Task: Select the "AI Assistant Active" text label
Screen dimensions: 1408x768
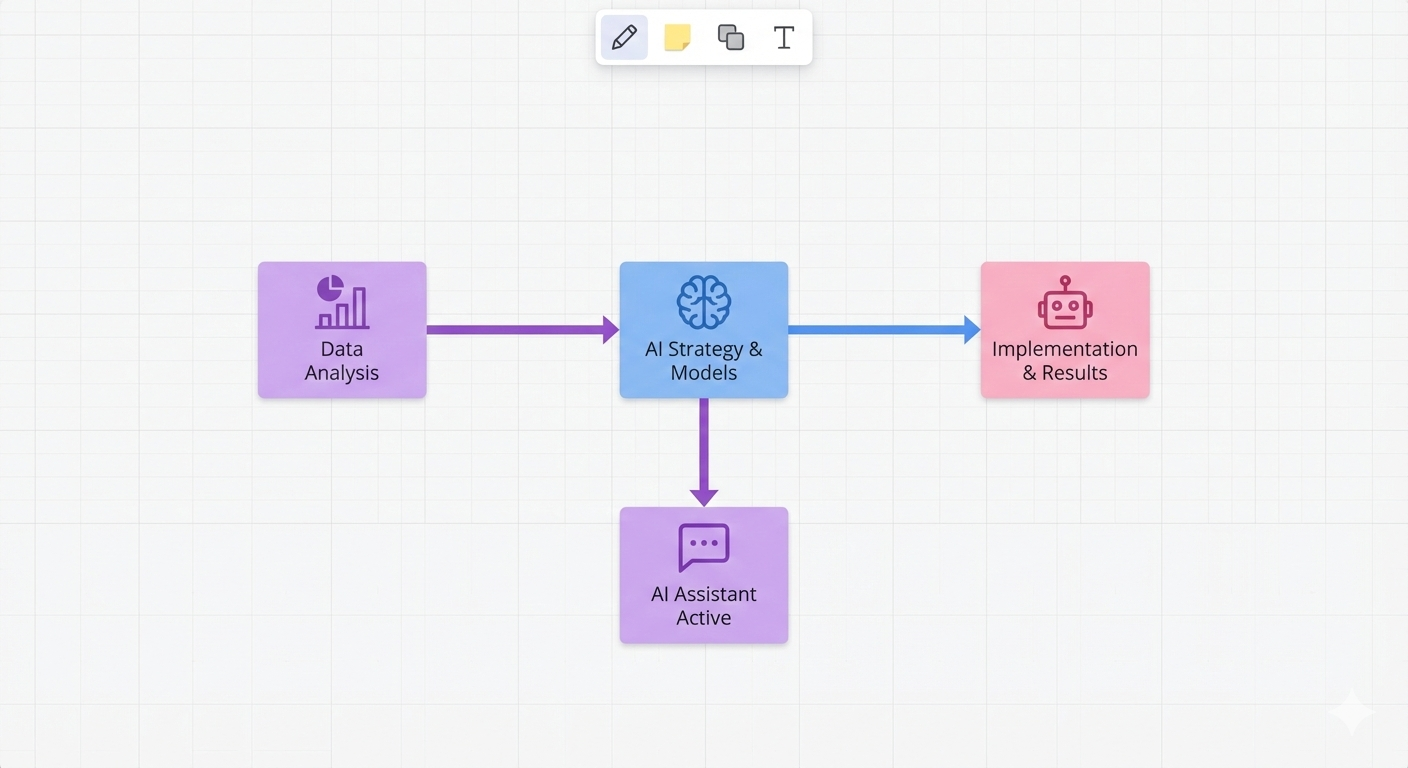Action: tap(704, 606)
